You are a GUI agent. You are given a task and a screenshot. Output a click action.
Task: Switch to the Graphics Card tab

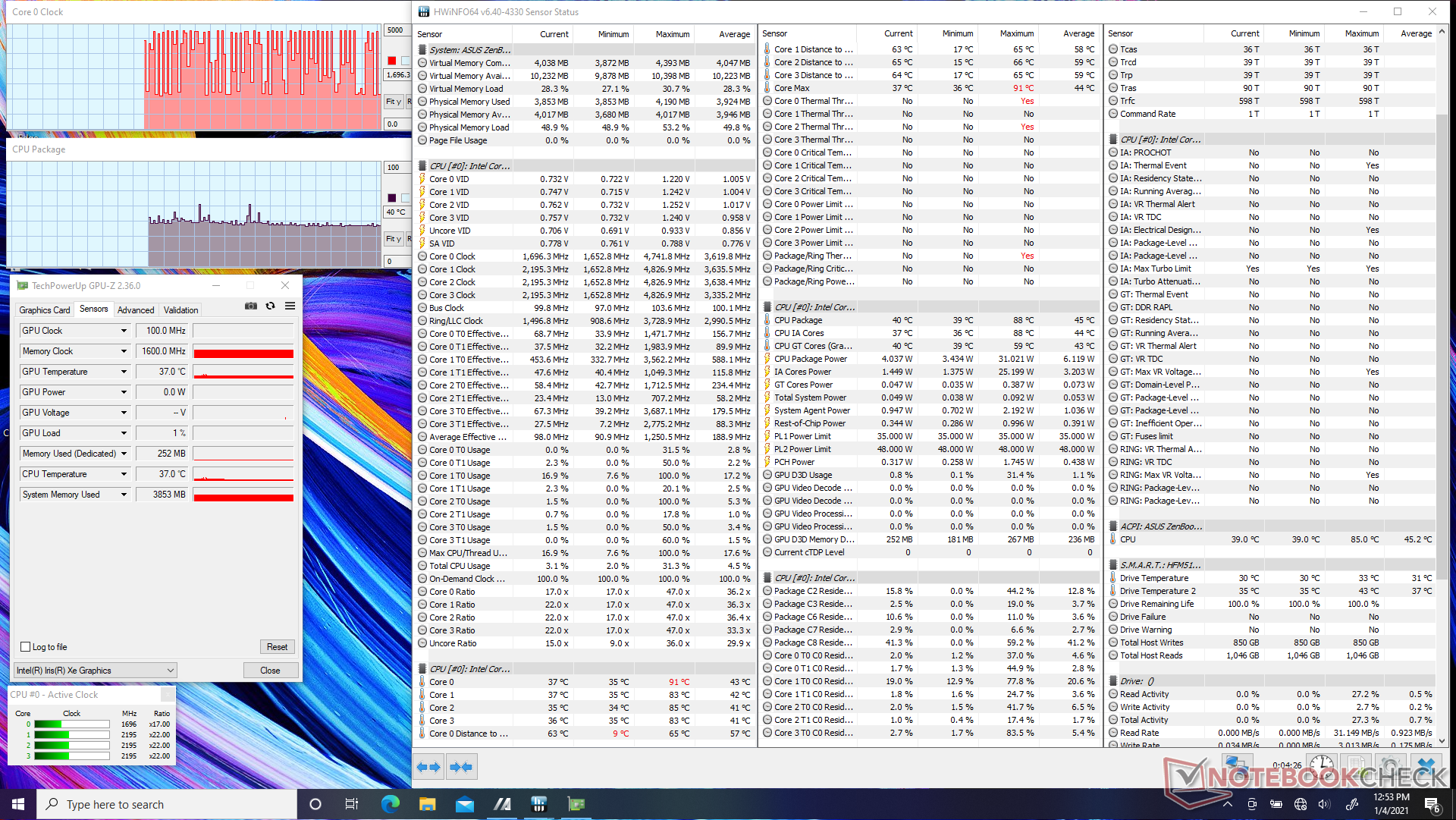pos(44,309)
